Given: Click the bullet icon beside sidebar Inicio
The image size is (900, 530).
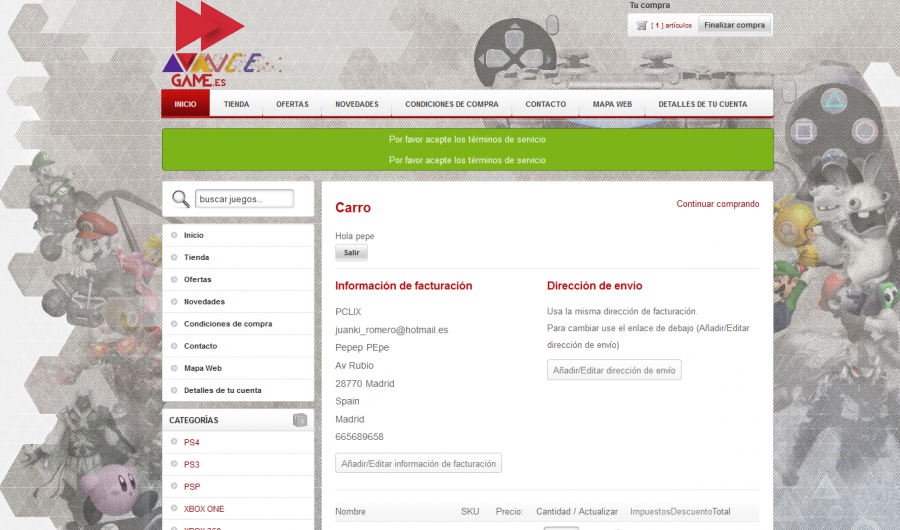Looking at the screenshot, I should click(174, 235).
